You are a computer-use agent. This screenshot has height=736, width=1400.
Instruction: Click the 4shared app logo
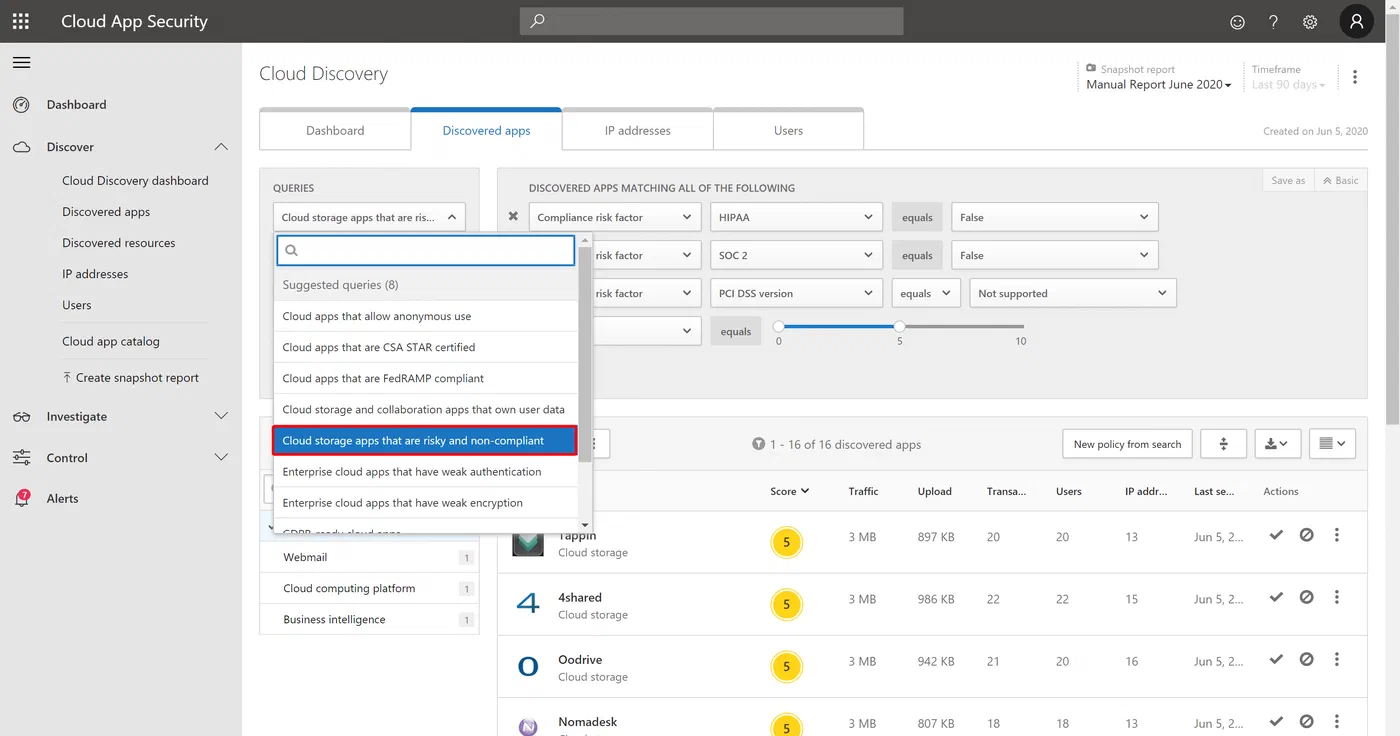point(528,605)
